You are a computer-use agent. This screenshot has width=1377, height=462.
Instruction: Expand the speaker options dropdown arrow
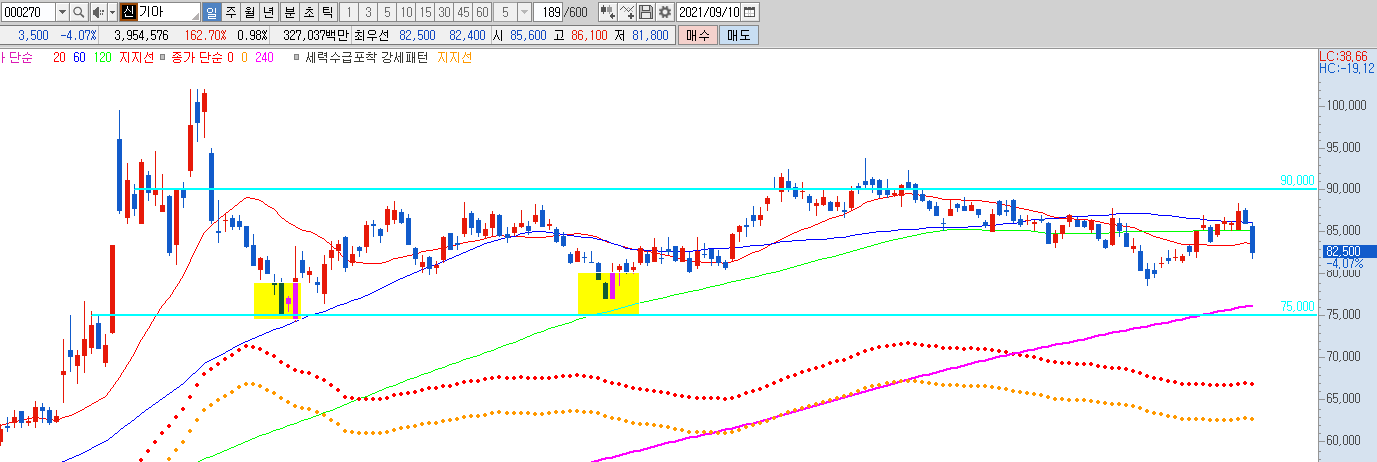(x=111, y=12)
